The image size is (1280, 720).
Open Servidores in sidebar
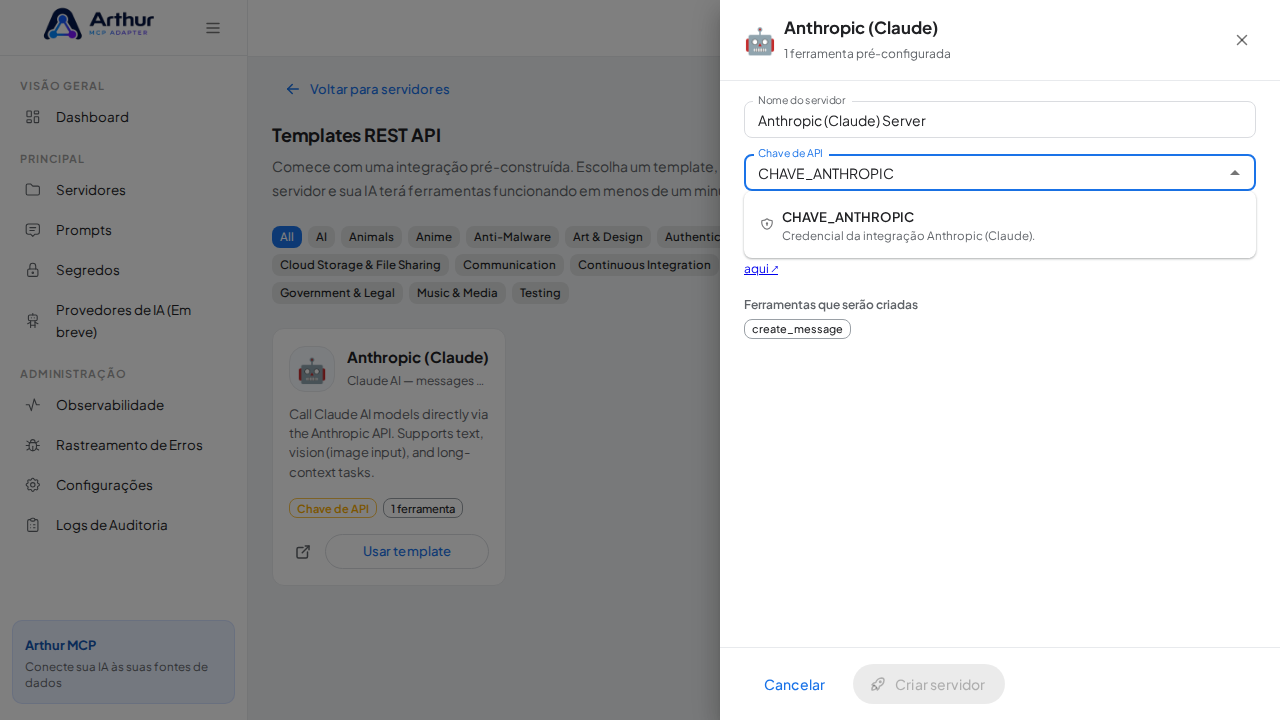[x=91, y=190]
